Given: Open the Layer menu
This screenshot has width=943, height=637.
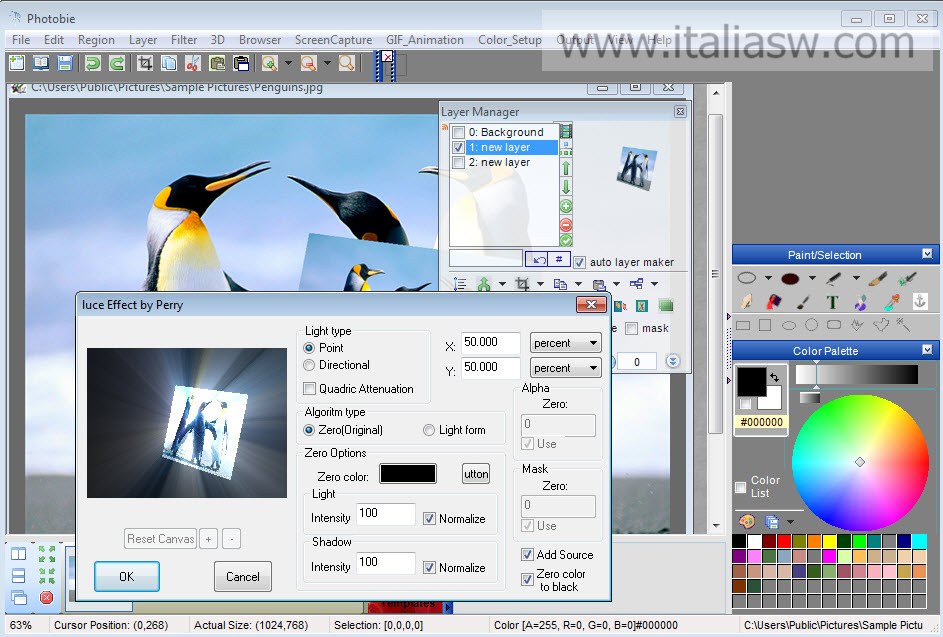Looking at the screenshot, I should 143,40.
